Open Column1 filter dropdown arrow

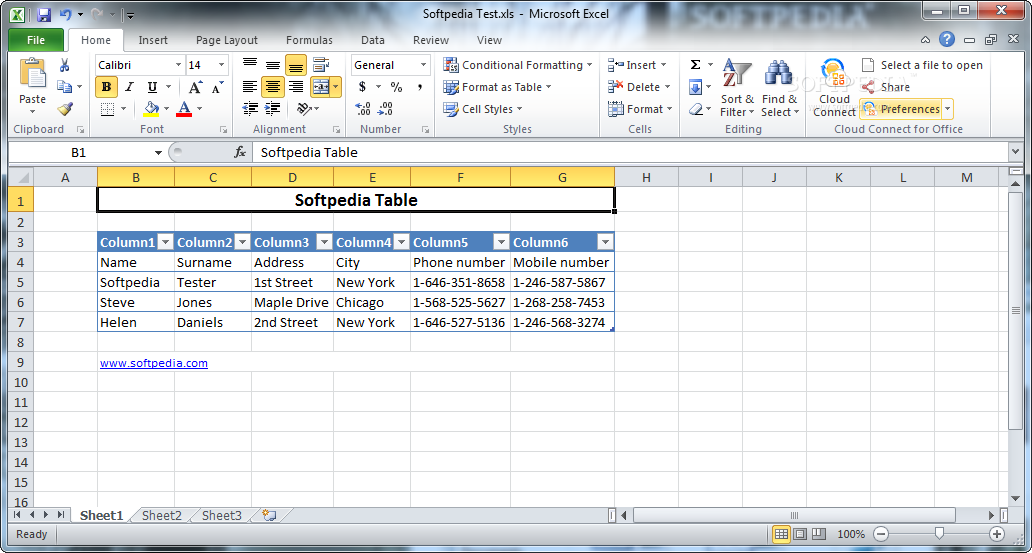tap(165, 242)
